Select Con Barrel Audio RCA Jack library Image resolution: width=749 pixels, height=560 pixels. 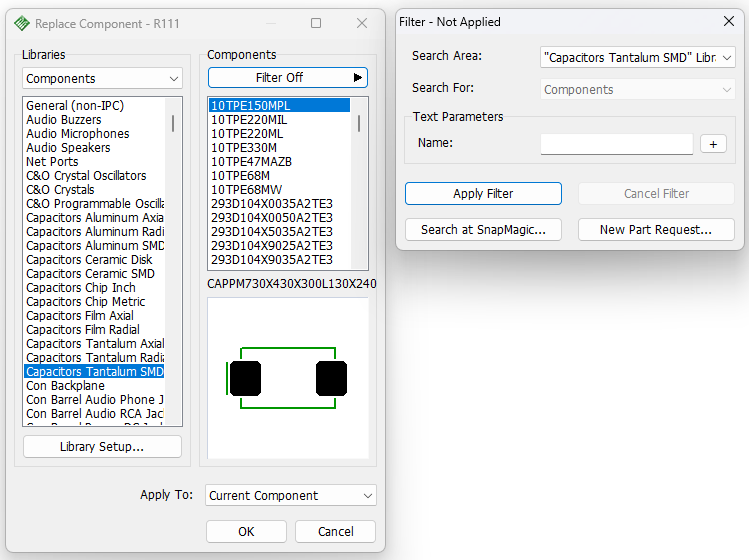(x=95, y=414)
